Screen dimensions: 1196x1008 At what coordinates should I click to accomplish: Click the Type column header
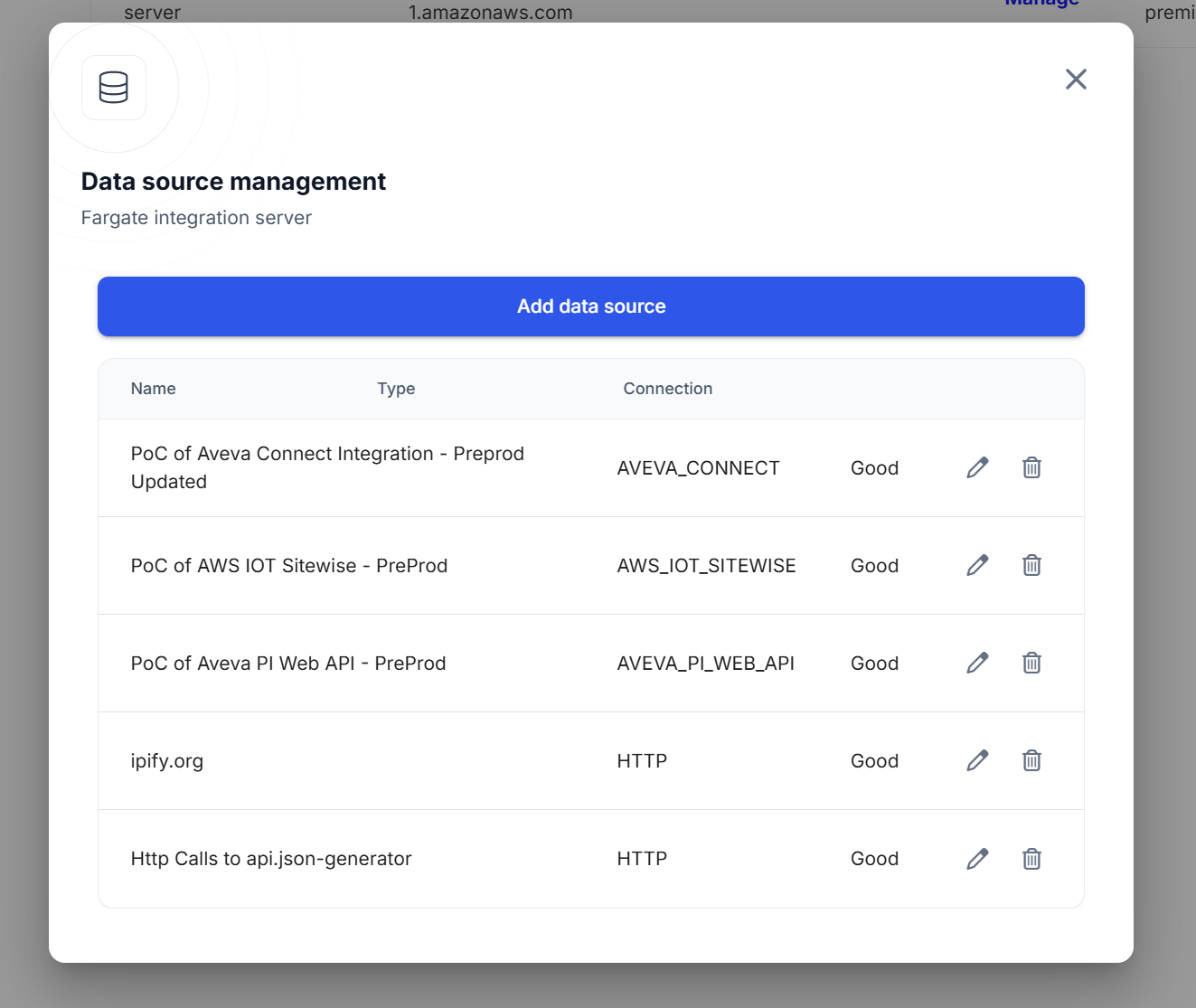(396, 389)
